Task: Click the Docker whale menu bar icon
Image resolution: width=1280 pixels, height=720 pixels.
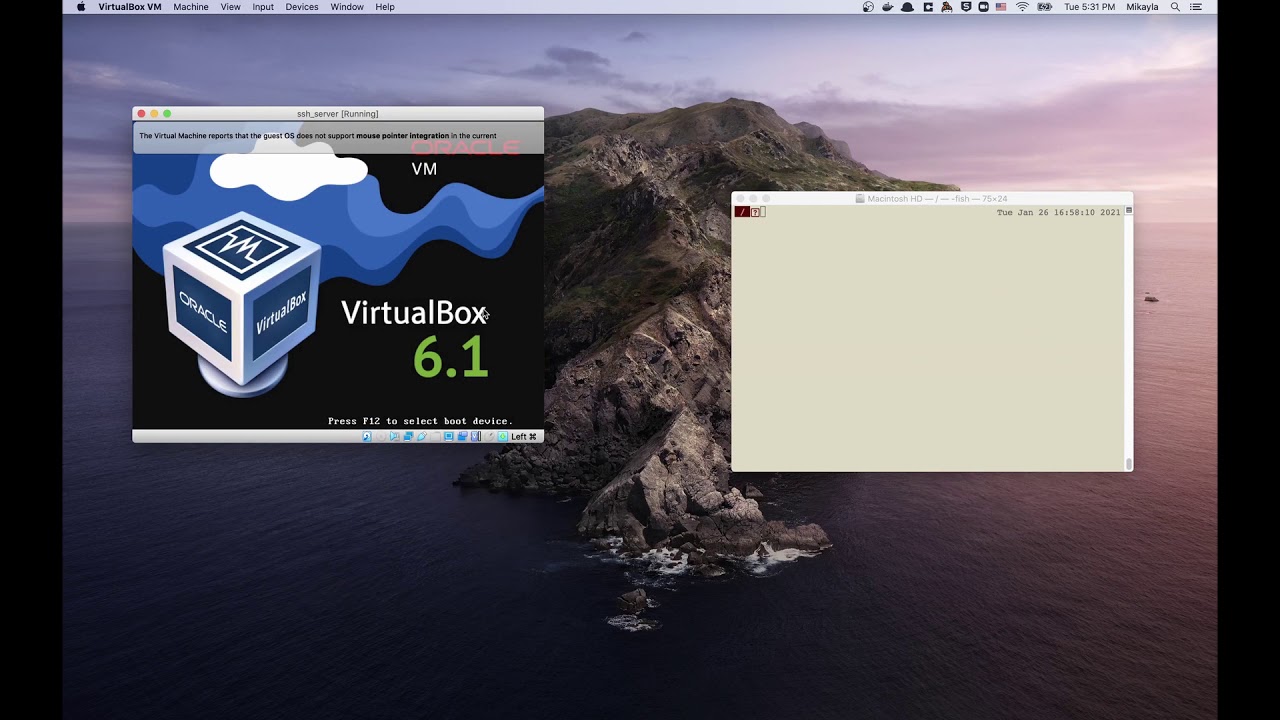Action: 888,7
